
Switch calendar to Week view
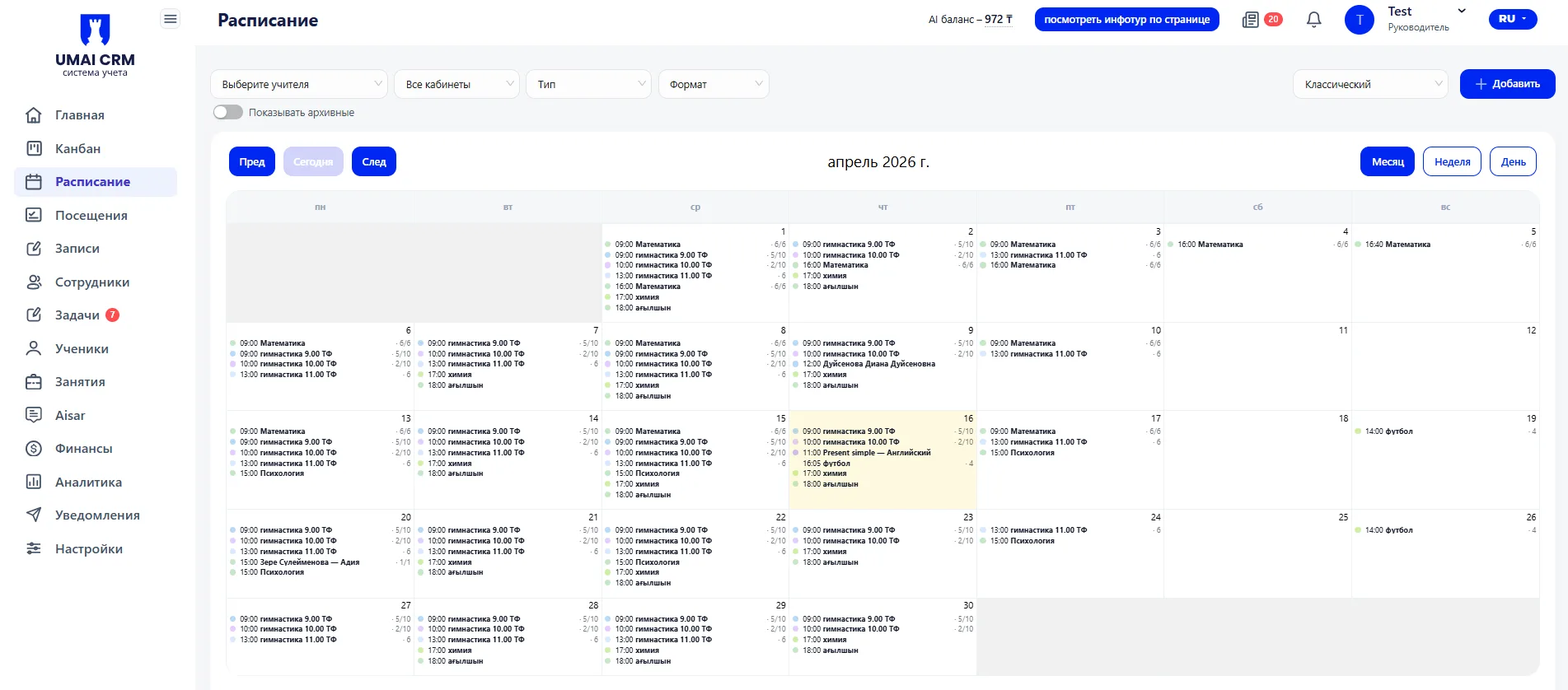[1452, 162]
